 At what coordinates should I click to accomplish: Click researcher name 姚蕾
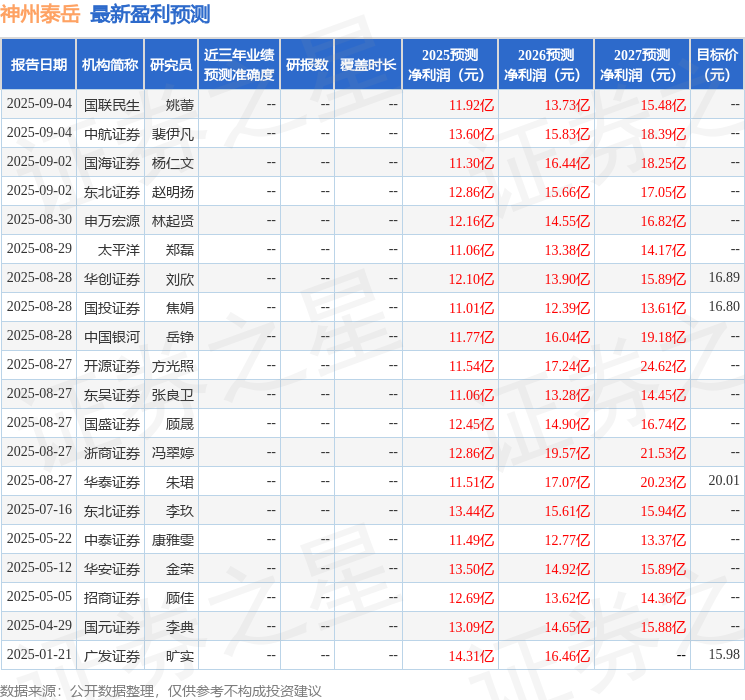tap(180, 105)
